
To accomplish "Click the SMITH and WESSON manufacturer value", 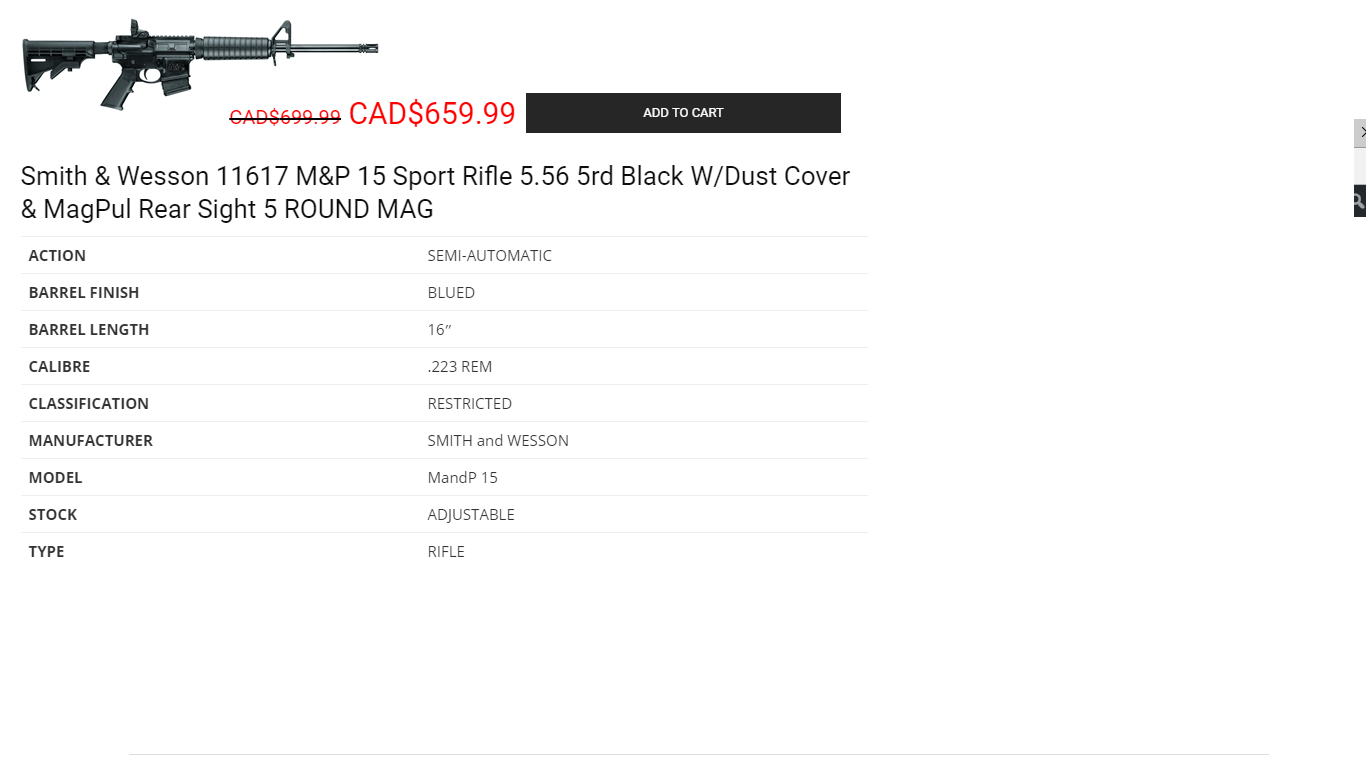I will pyautogui.click(x=498, y=440).
